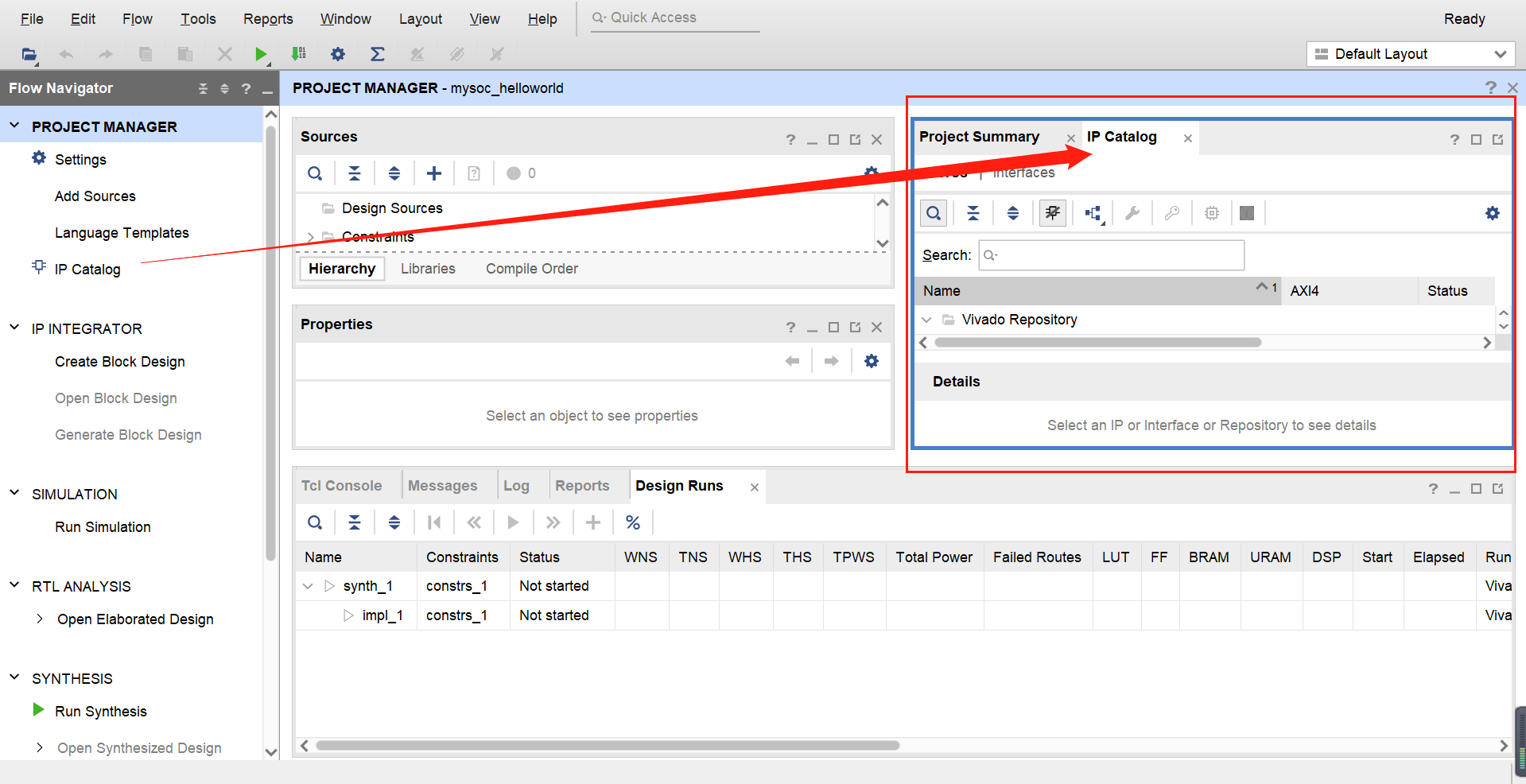The image size is (1526, 784).
Task: Click the IP Catalog Expand All icon
Action: pyautogui.click(x=1013, y=213)
